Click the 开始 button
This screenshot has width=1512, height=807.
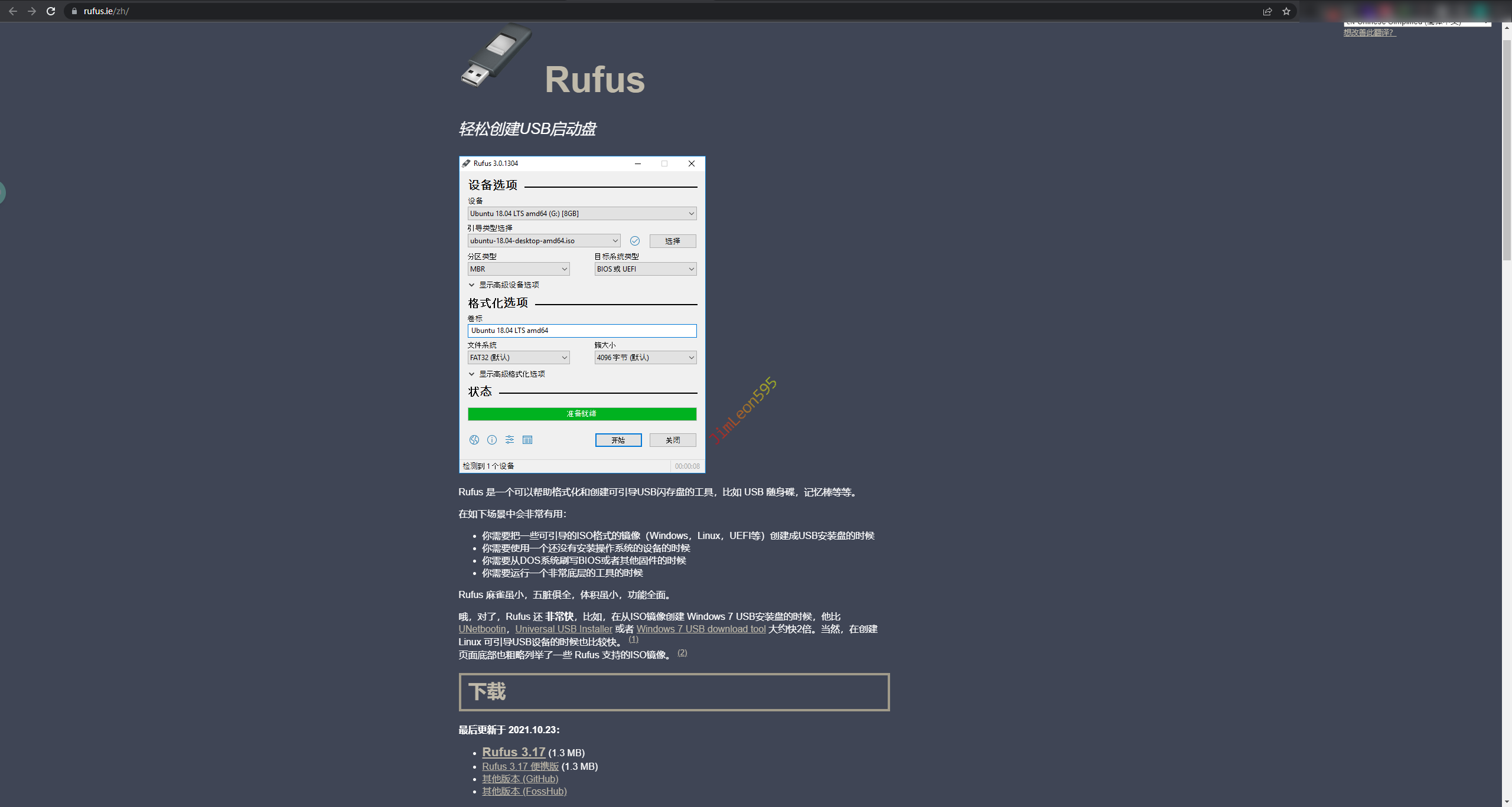coord(618,440)
